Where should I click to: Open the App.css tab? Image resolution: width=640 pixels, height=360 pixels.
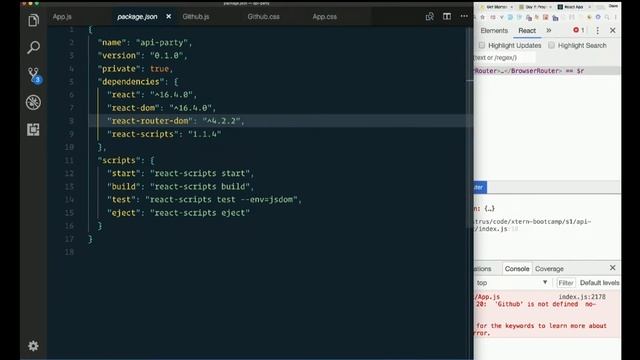click(324, 17)
